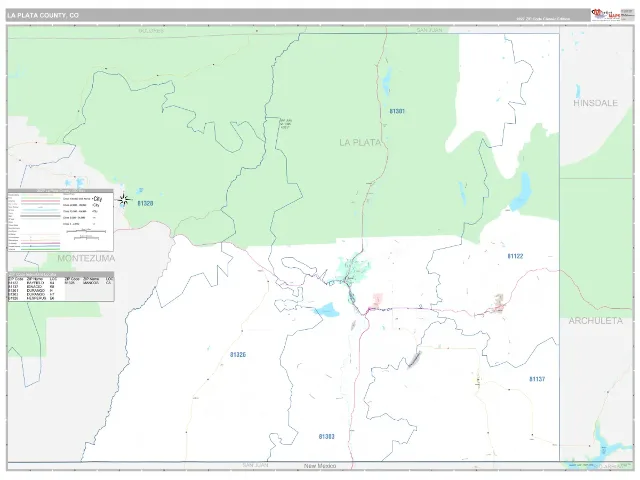The width and height of the screenshot is (640, 480).
Task: Click ZIP code label 81301
Action: click(397, 111)
